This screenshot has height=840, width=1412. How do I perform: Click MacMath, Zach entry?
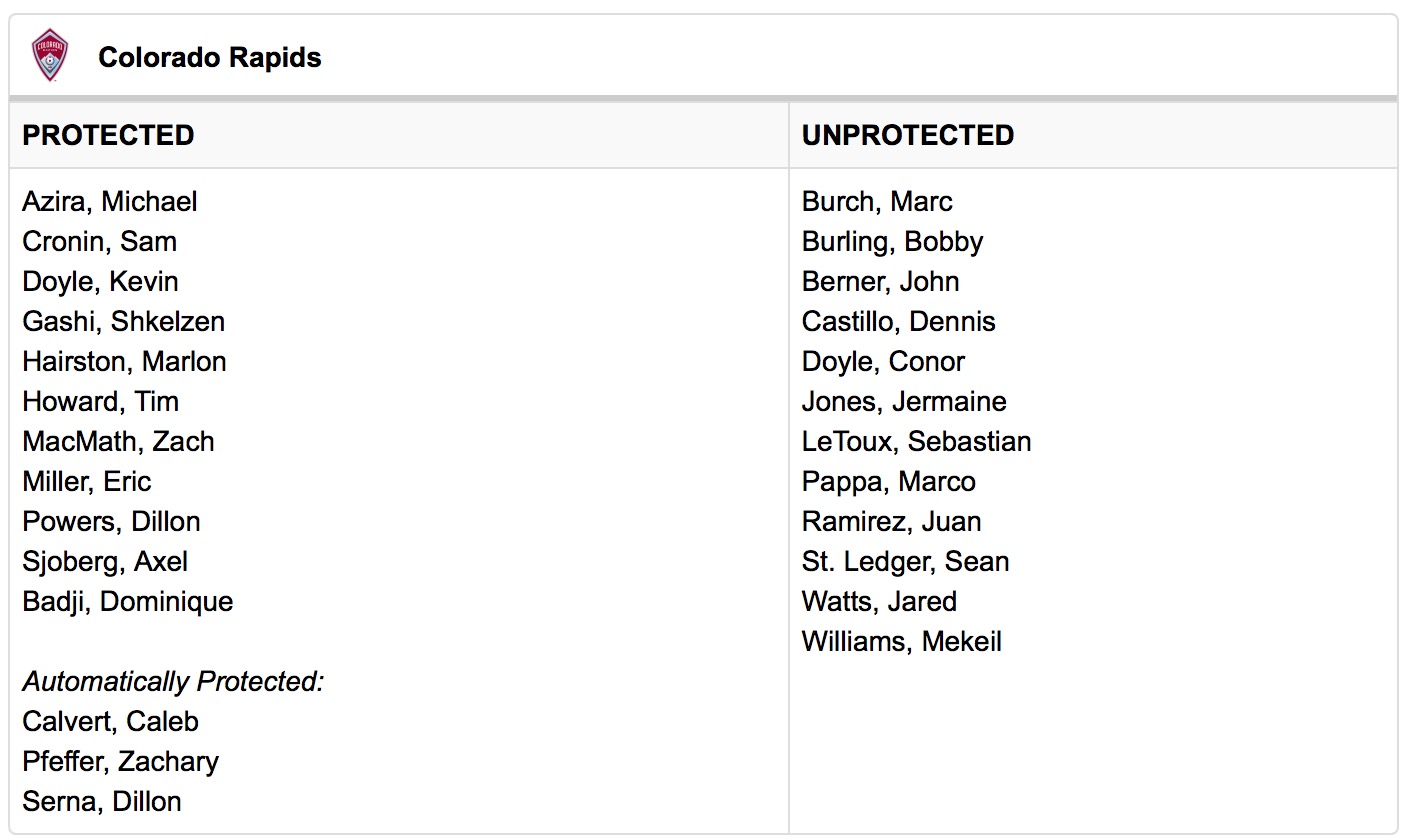(x=119, y=442)
